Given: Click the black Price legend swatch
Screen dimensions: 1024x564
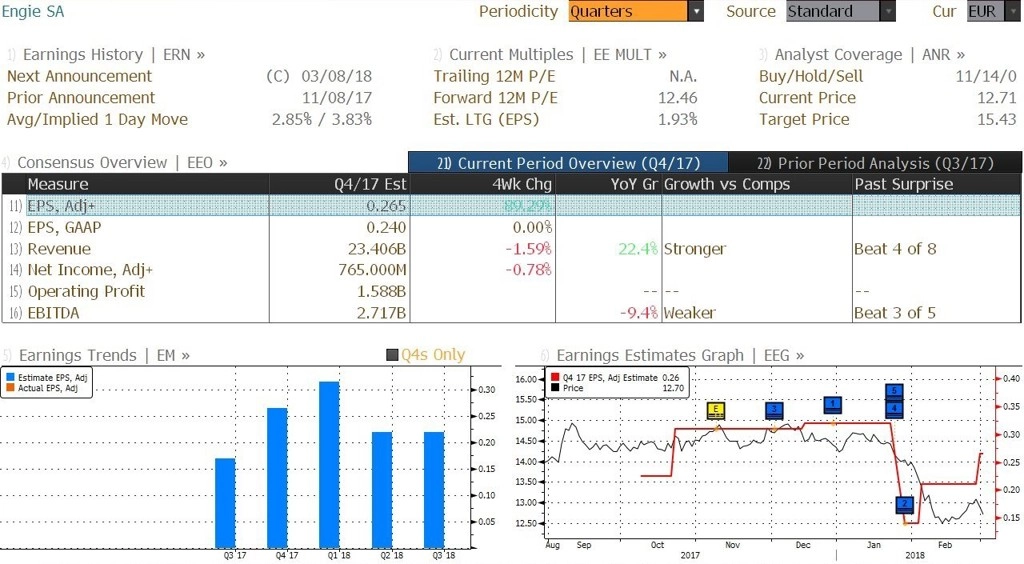Looking at the screenshot, I should tap(554, 388).
